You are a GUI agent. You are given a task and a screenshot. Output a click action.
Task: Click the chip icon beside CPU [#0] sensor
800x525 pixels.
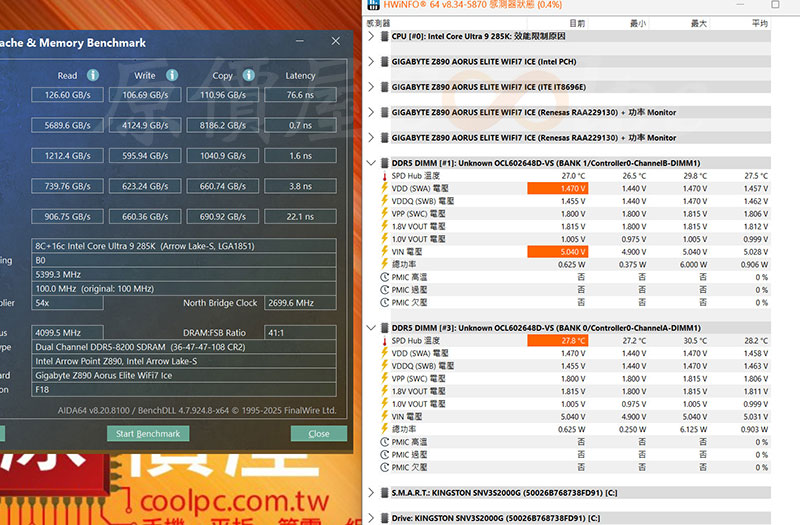[x=385, y=36]
